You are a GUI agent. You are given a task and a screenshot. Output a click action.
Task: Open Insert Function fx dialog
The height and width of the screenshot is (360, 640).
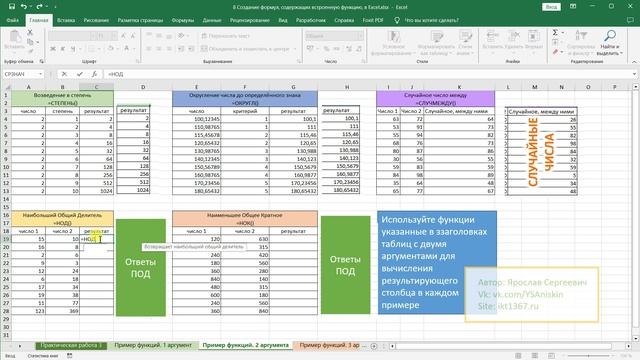(94, 74)
